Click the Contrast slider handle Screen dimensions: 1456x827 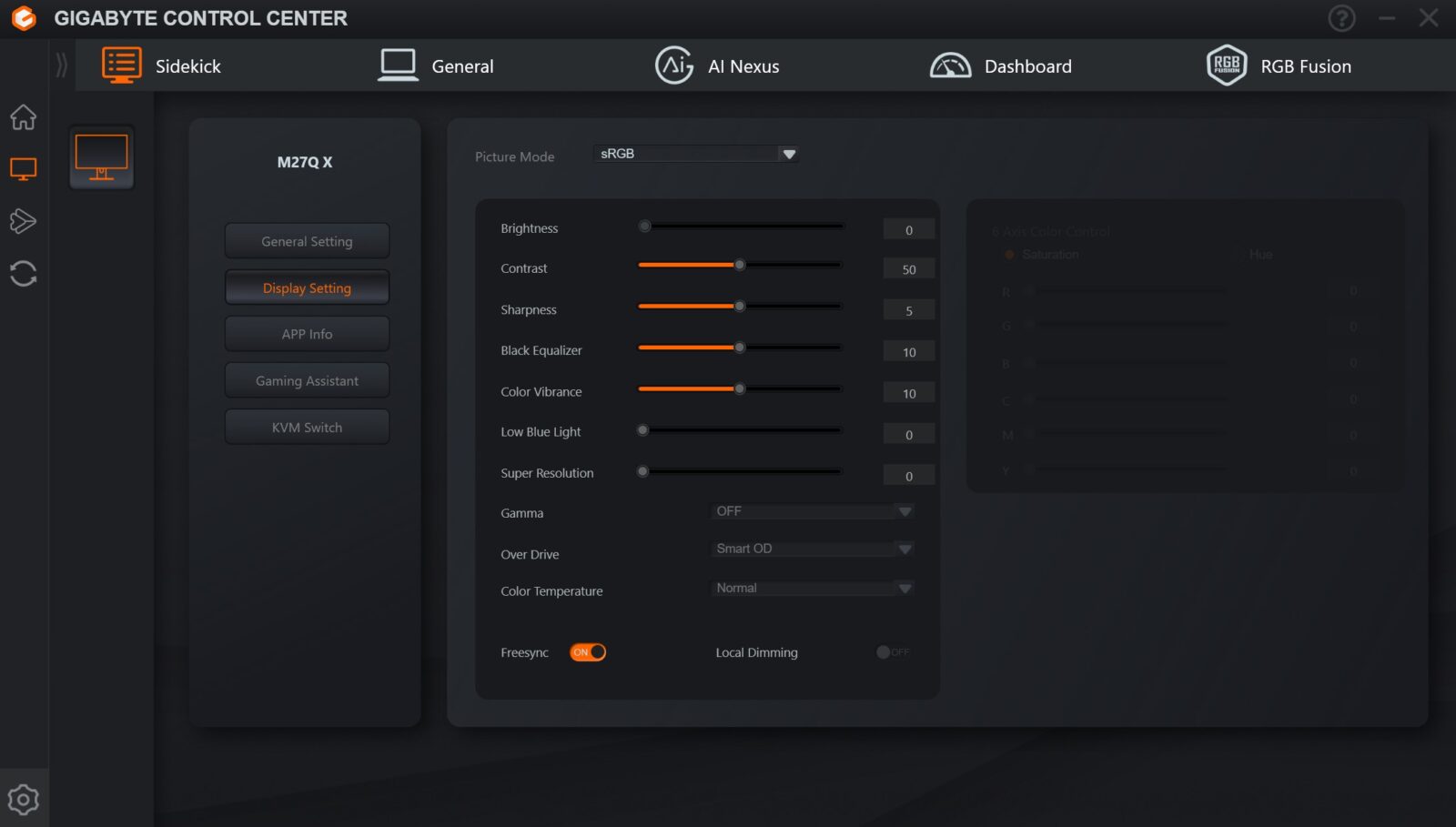[x=740, y=266]
